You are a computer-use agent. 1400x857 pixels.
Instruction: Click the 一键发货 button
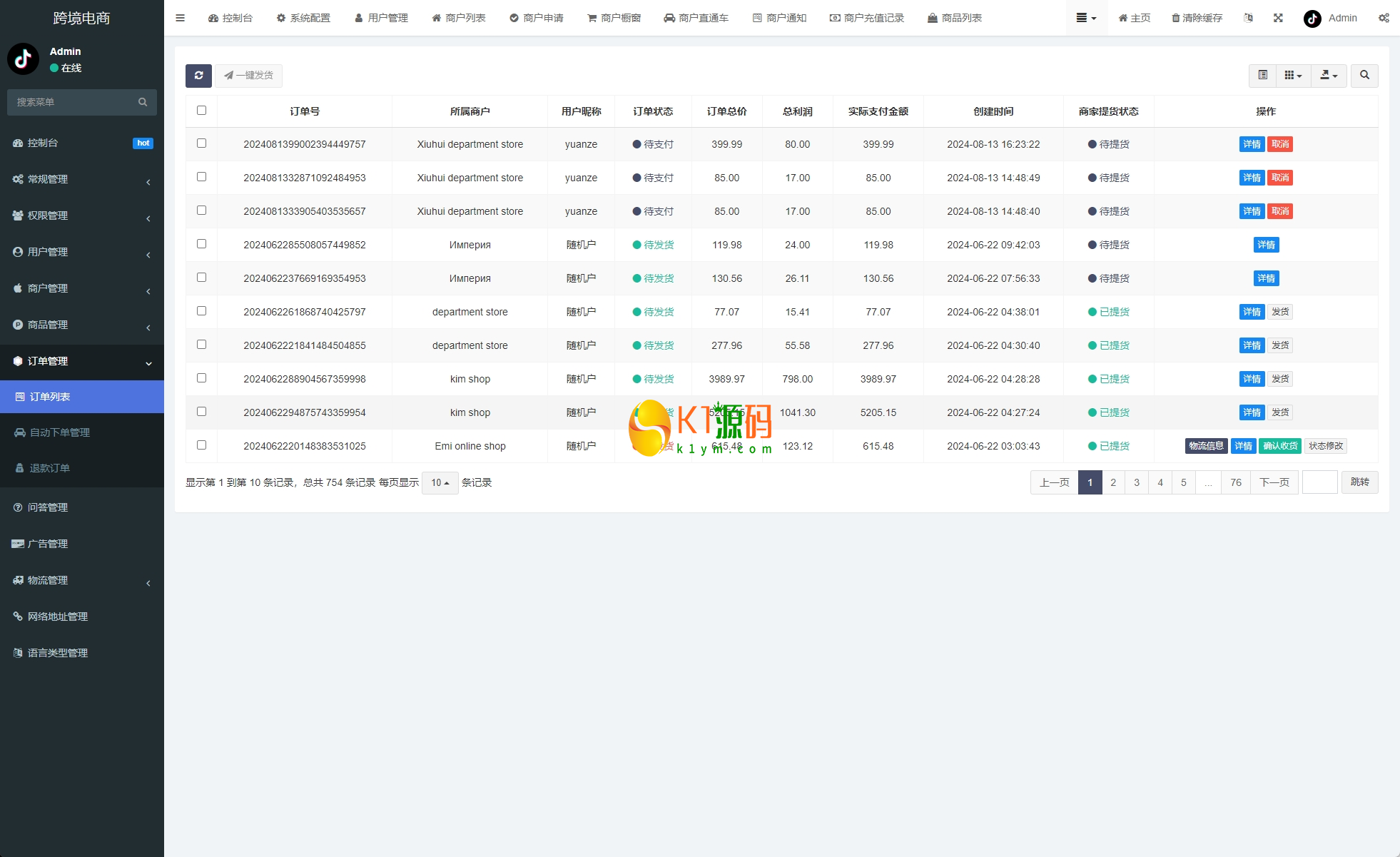tap(248, 76)
